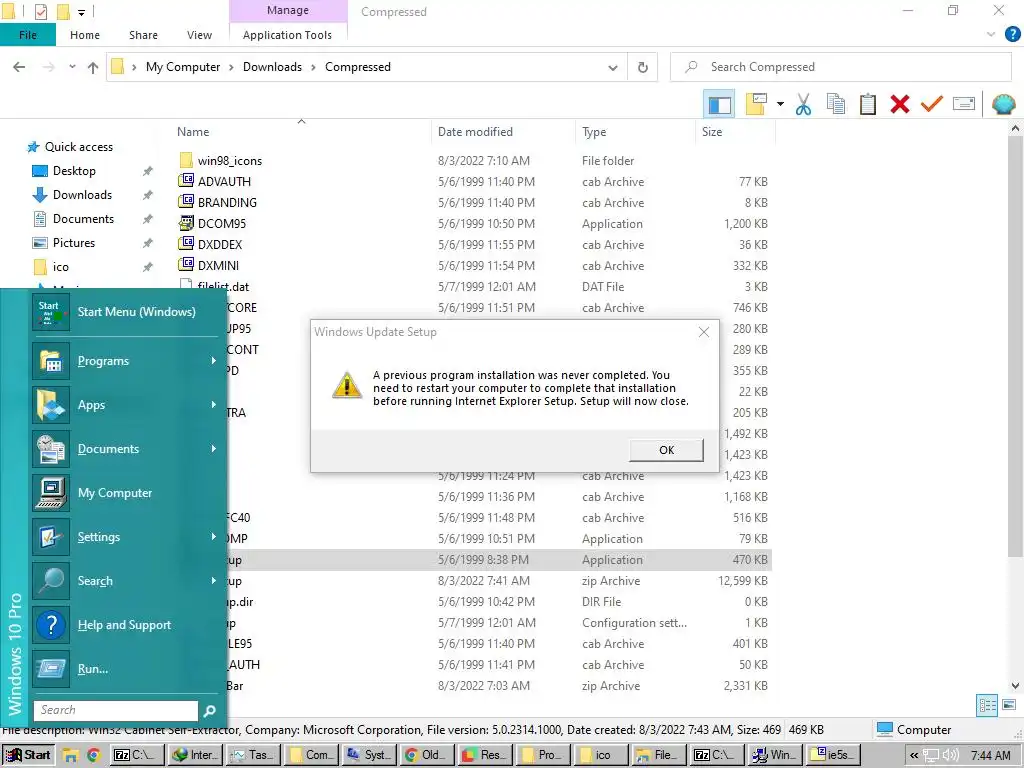This screenshot has height=768, width=1024.
Task: Open the Share ribbon tab
Action: (143, 35)
